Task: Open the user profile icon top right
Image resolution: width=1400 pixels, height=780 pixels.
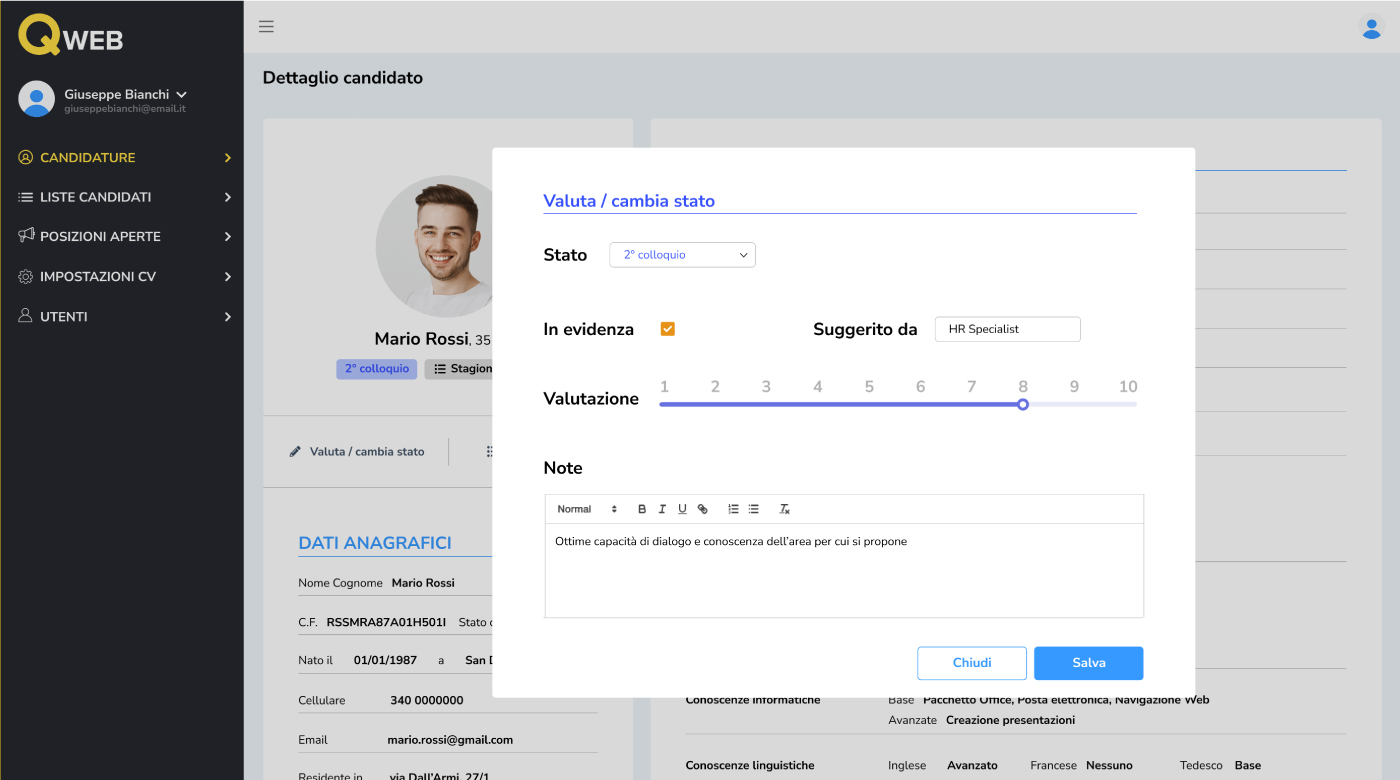Action: [x=1371, y=28]
